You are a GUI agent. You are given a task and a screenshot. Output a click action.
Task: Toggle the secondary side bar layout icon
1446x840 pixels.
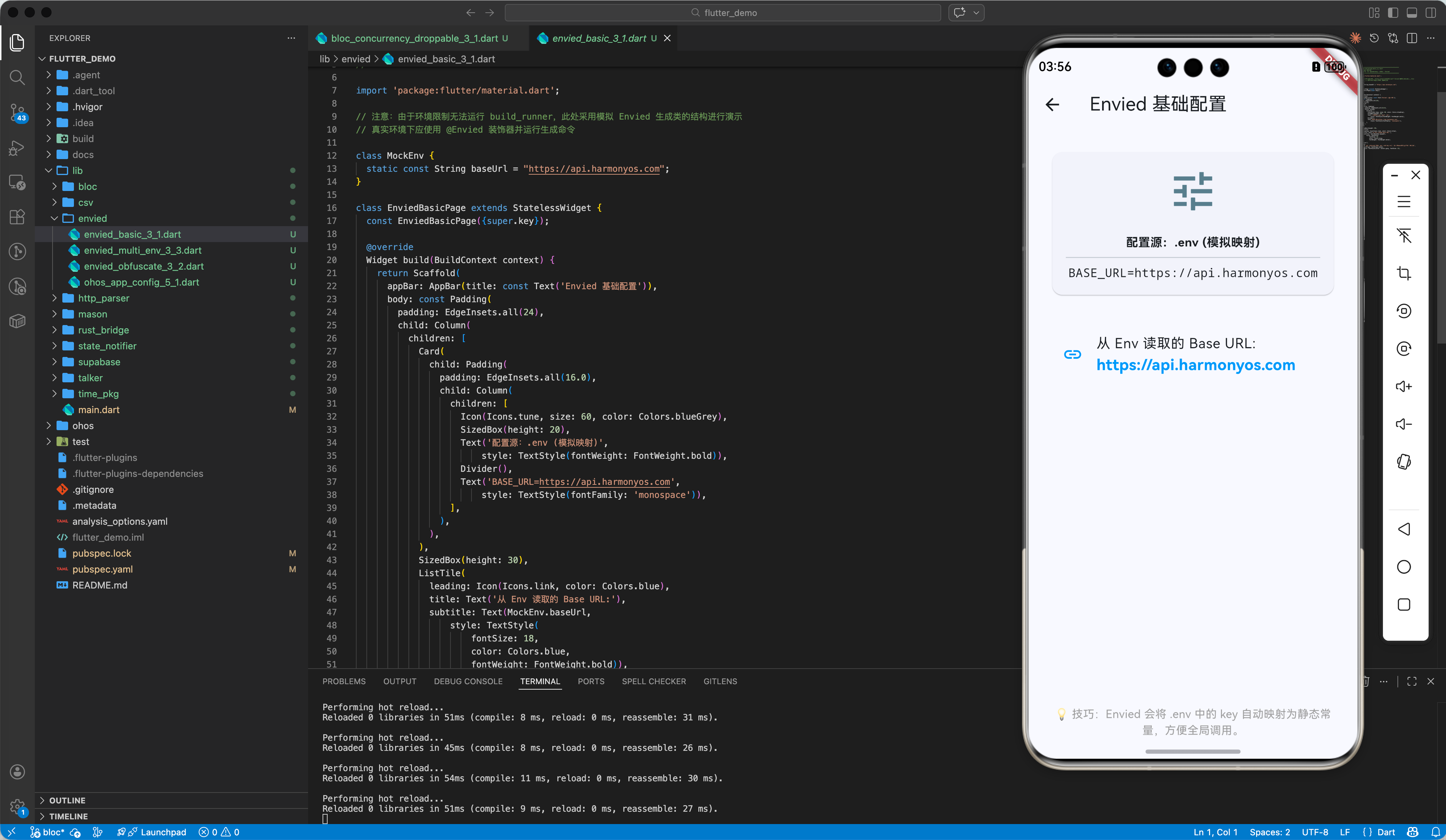point(1430,13)
